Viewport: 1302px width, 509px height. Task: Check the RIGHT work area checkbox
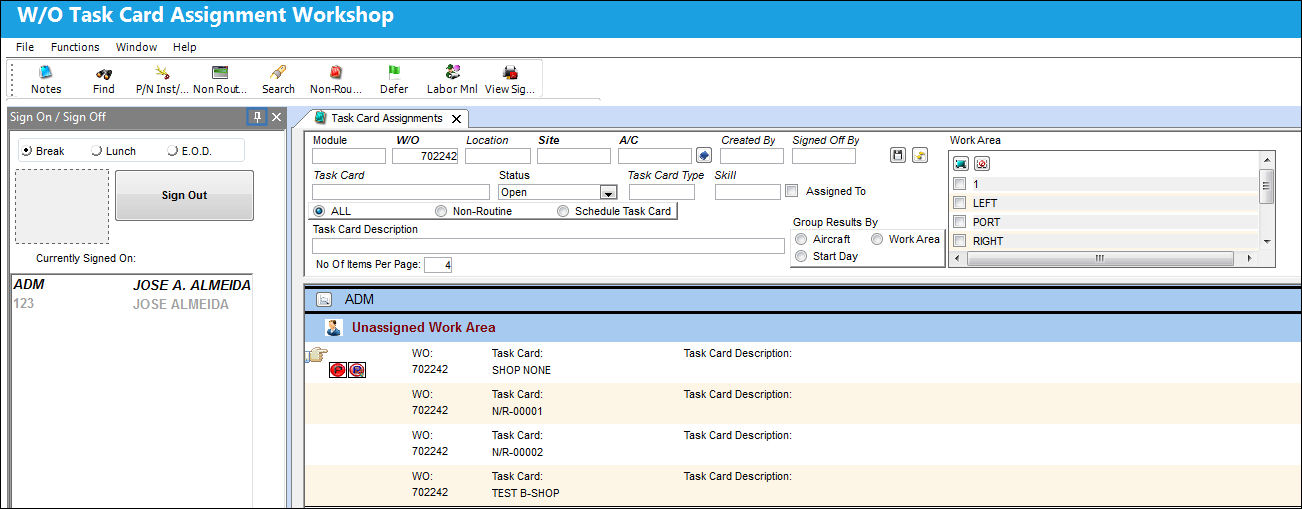point(960,241)
